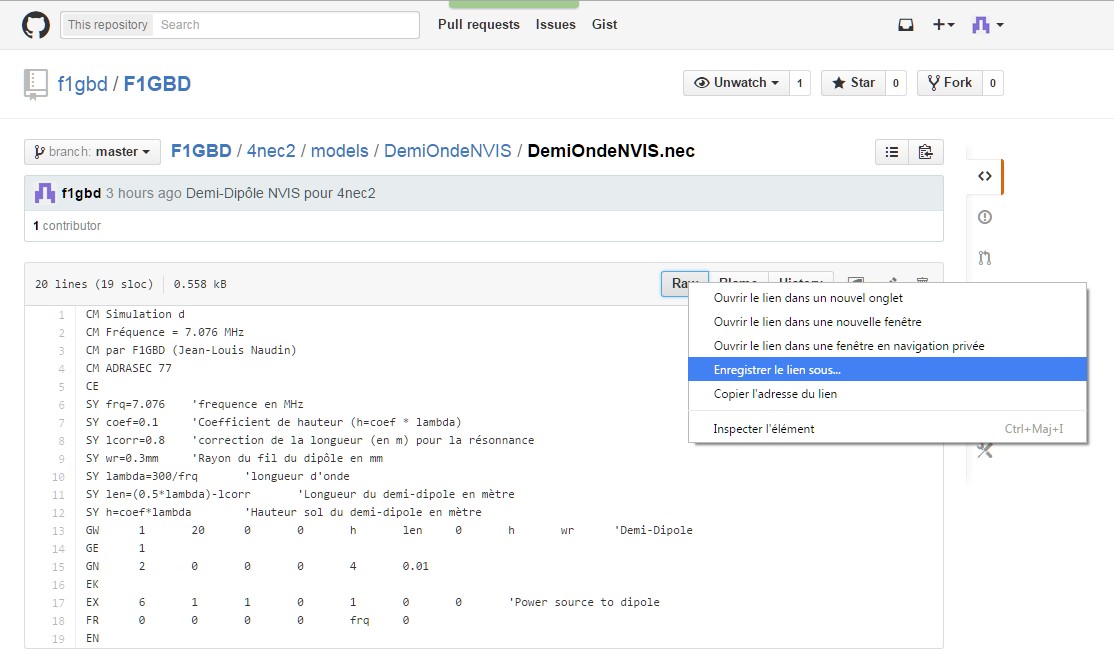The height and width of the screenshot is (672, 1114).
Task: Star the repository
Action: pos(853,83)
